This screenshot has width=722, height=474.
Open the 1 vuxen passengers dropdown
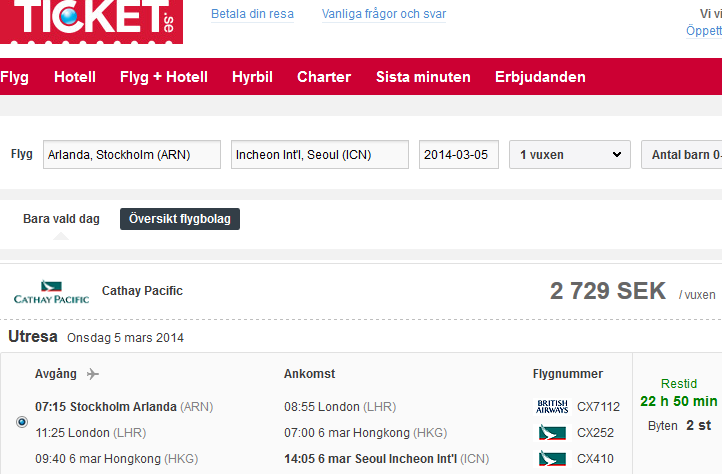point(569,155)
